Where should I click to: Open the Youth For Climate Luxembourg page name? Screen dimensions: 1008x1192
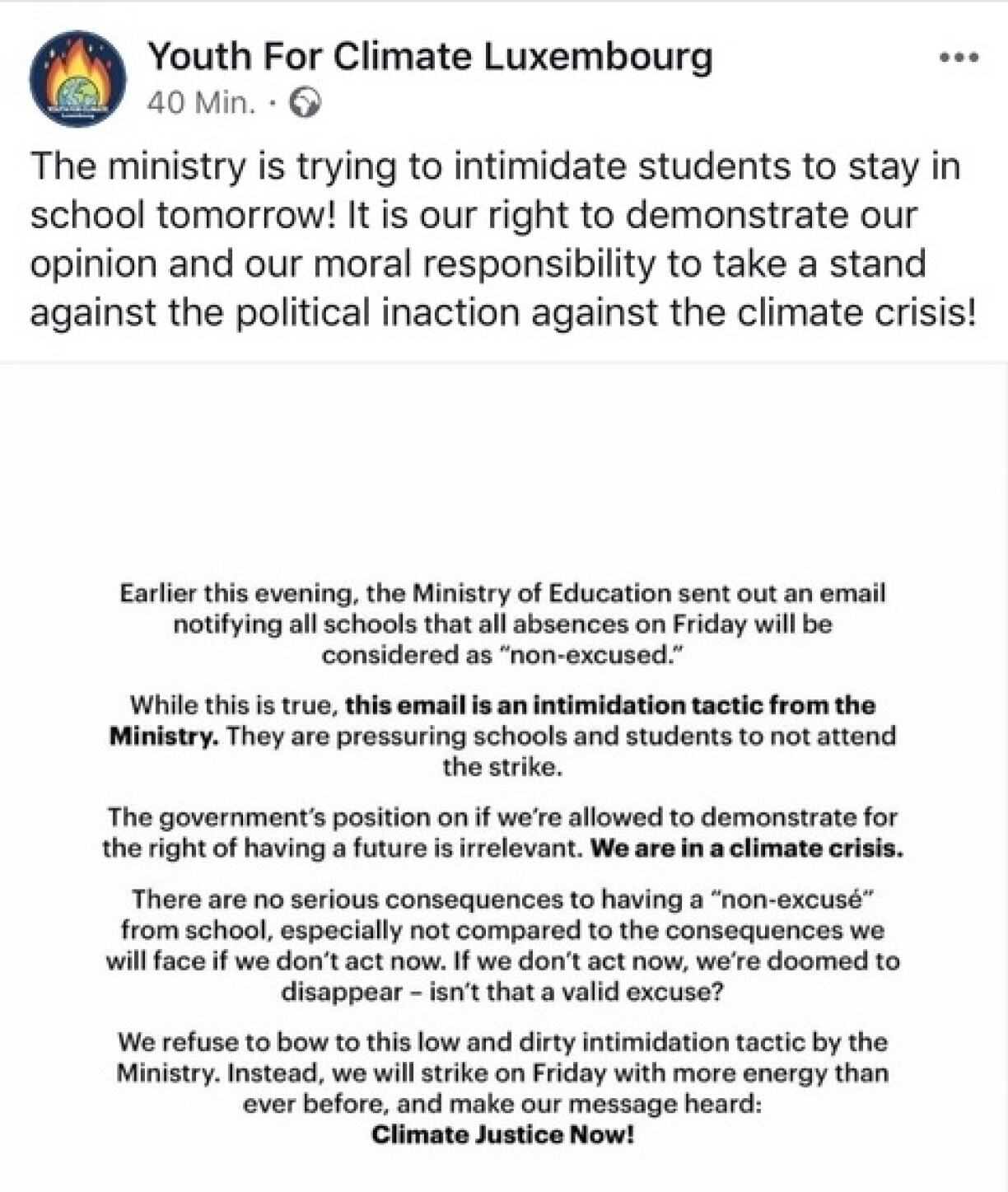[x=429, y=57]
